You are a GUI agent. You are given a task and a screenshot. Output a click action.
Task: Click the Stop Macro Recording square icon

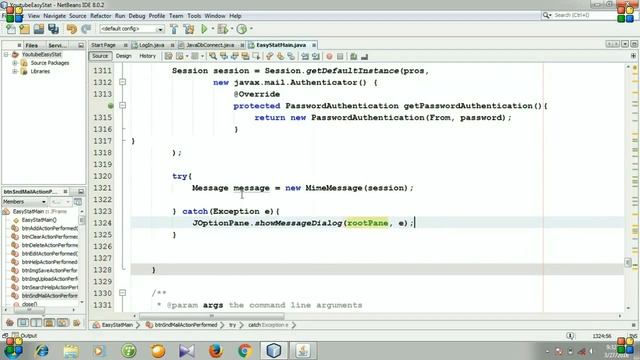(x=340, y=56)
